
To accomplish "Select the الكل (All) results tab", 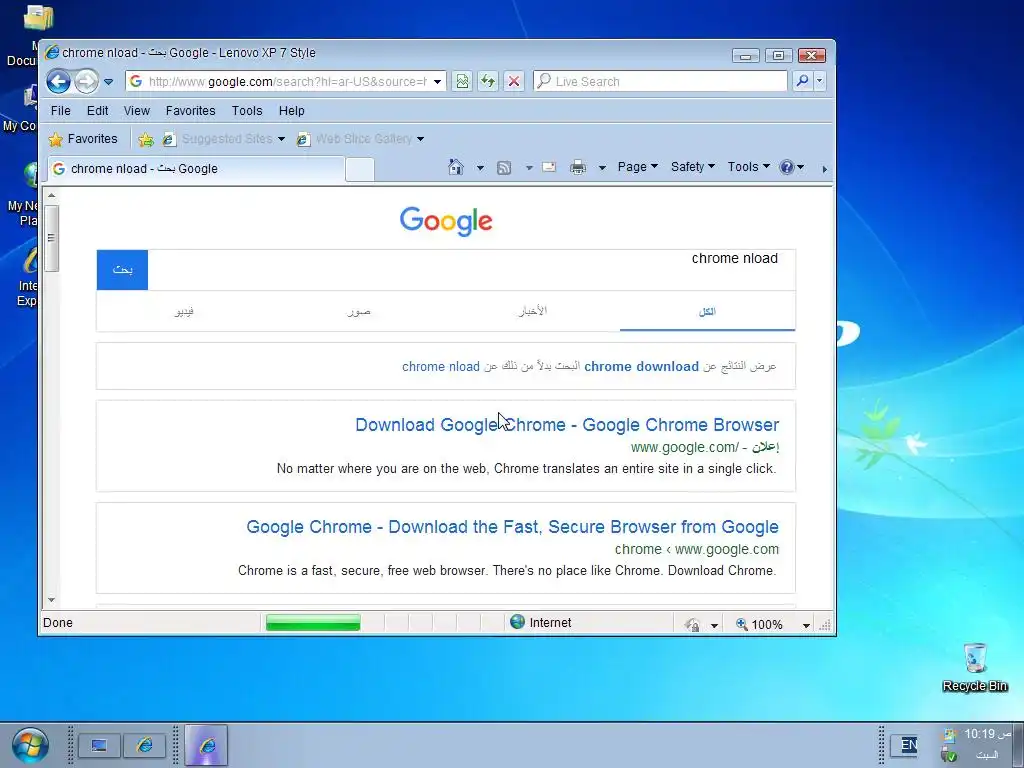I will coord(707,312).
